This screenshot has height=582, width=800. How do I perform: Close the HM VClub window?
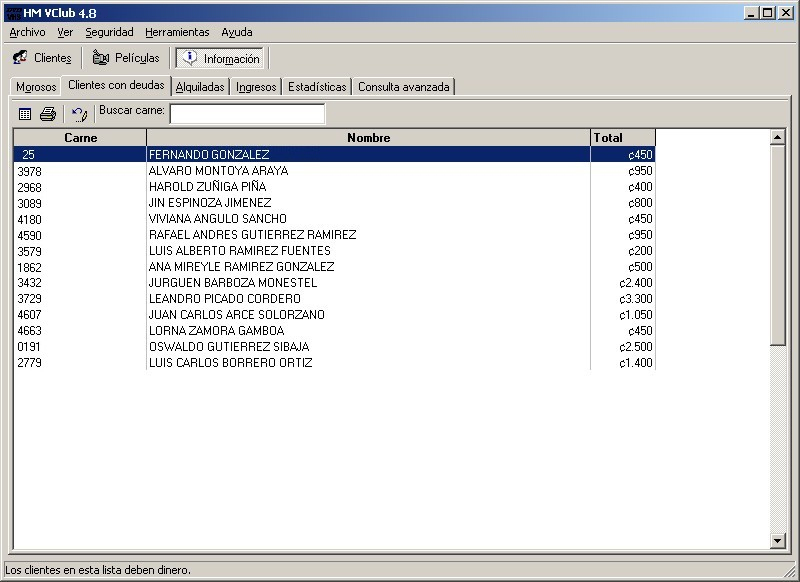(786, 13)
